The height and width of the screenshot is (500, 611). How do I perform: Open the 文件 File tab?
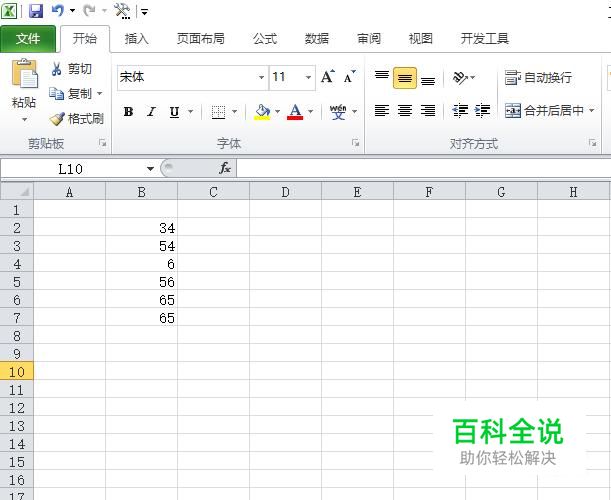point(28,39)
